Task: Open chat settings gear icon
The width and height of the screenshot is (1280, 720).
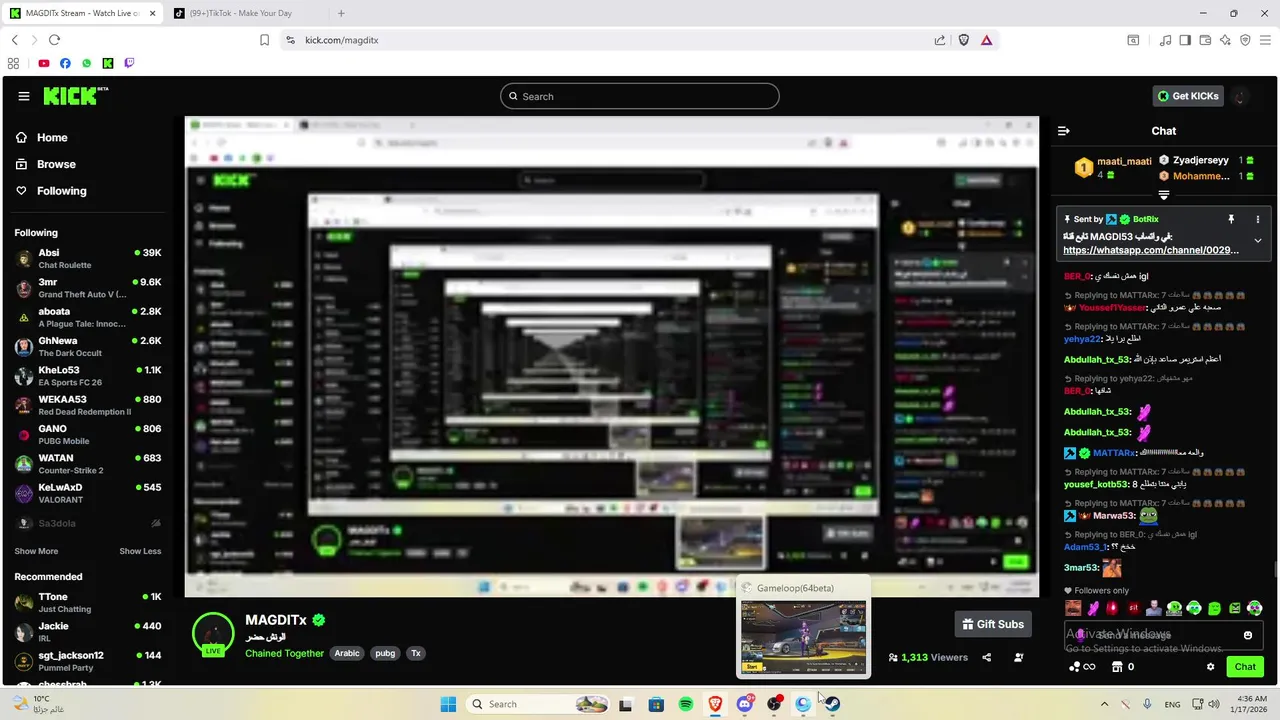Action: (x=1210, y=667)
